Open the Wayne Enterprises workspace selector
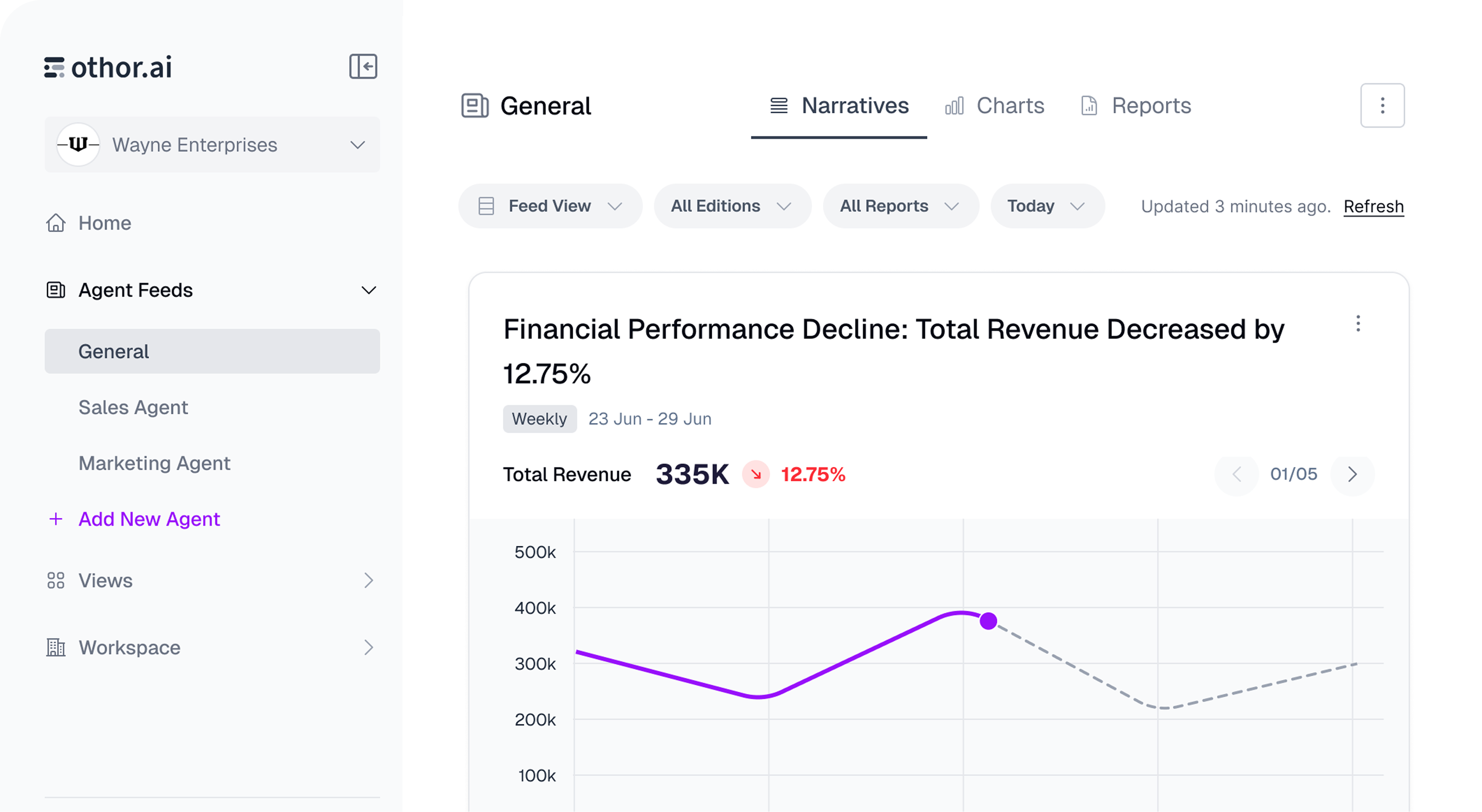The width and height of the screenshot is (1482, 812). pyautogui.click(x=212, y=145)
